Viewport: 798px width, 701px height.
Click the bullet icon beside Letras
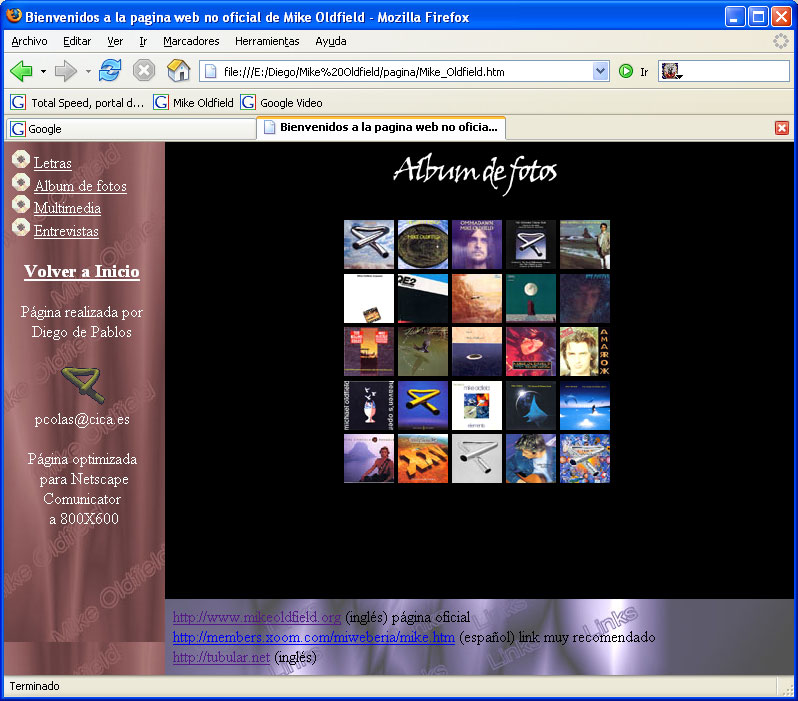point(20,159)
